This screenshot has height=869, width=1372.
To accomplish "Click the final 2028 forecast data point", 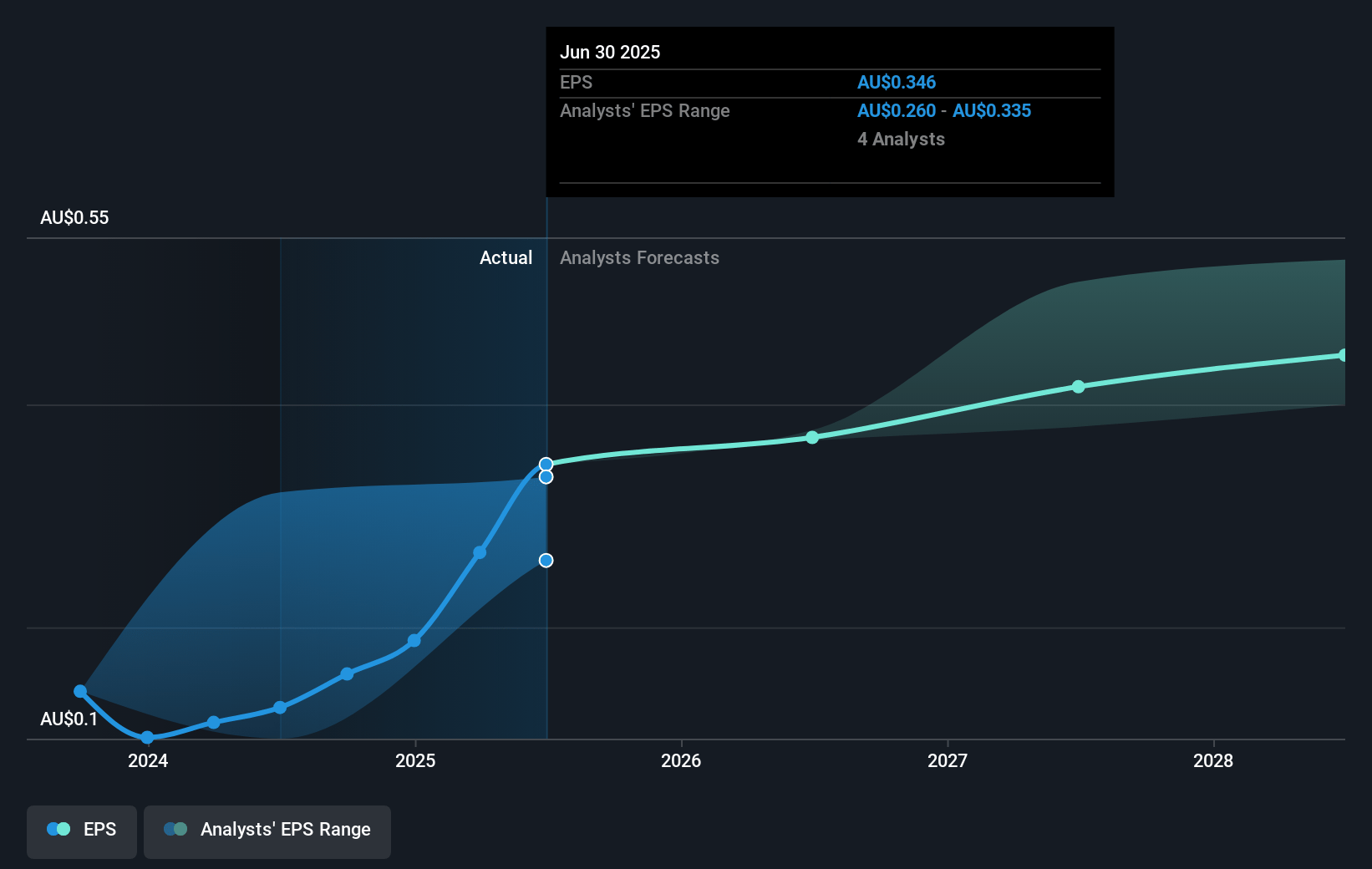I will [x=1343, y=355].
